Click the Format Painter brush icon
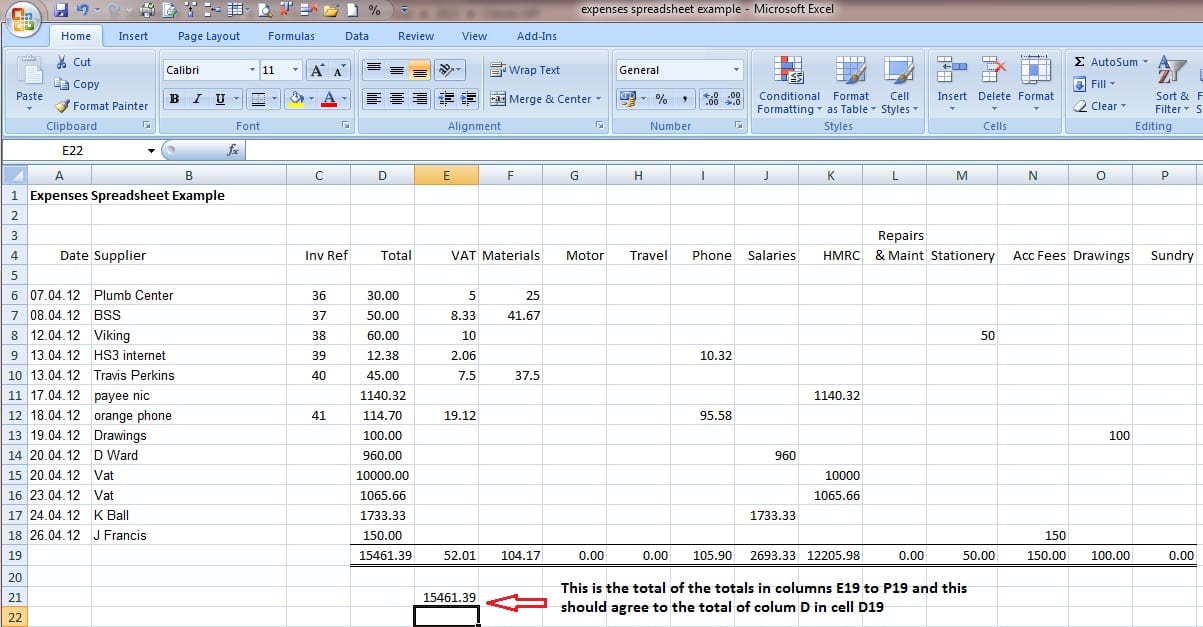 click(62, 106)
